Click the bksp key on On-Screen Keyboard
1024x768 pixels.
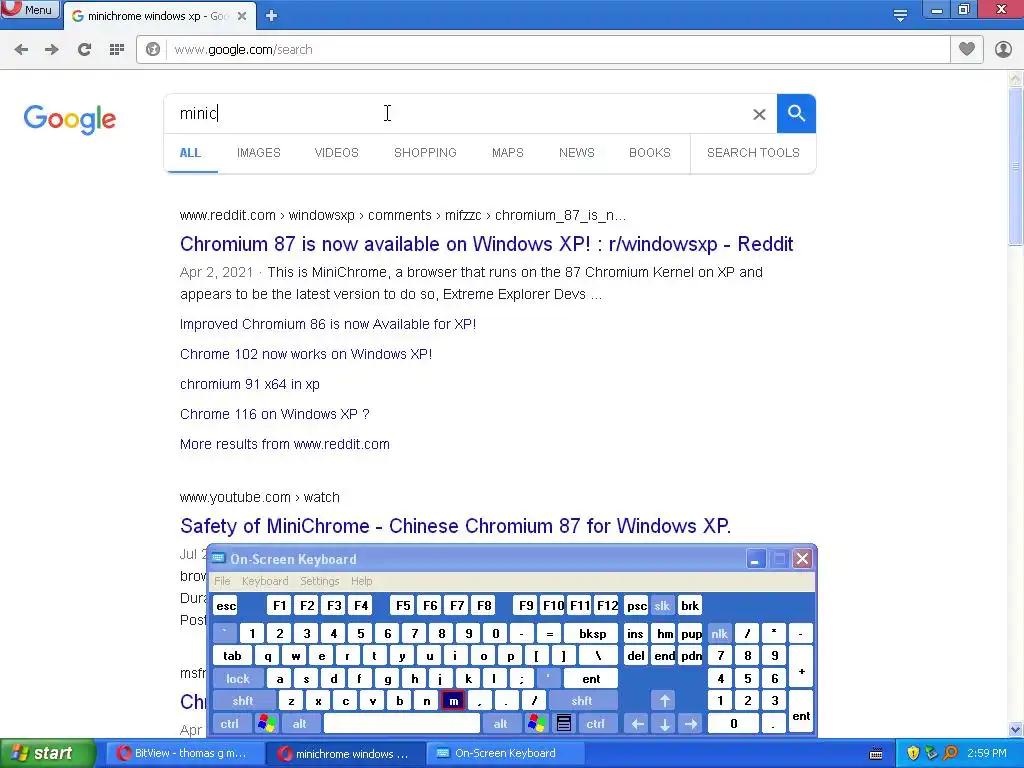tap(592, 633)
